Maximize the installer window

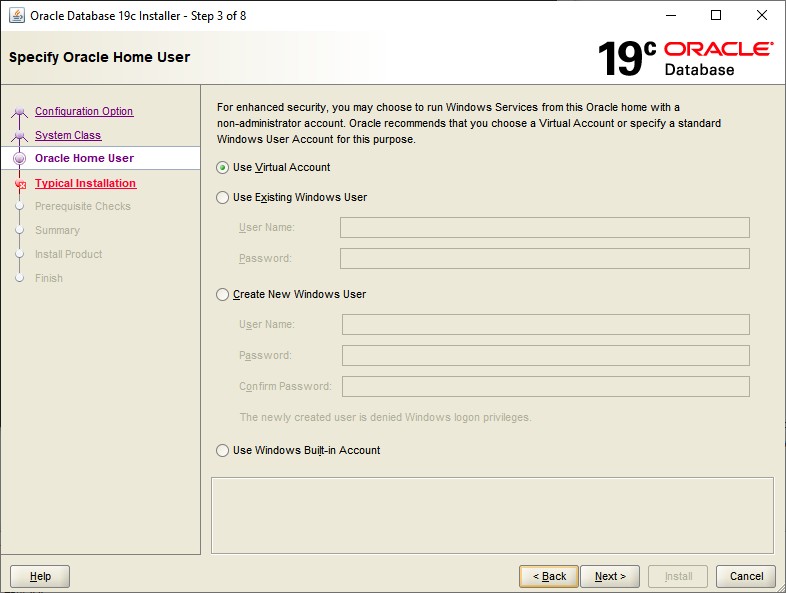716,16
